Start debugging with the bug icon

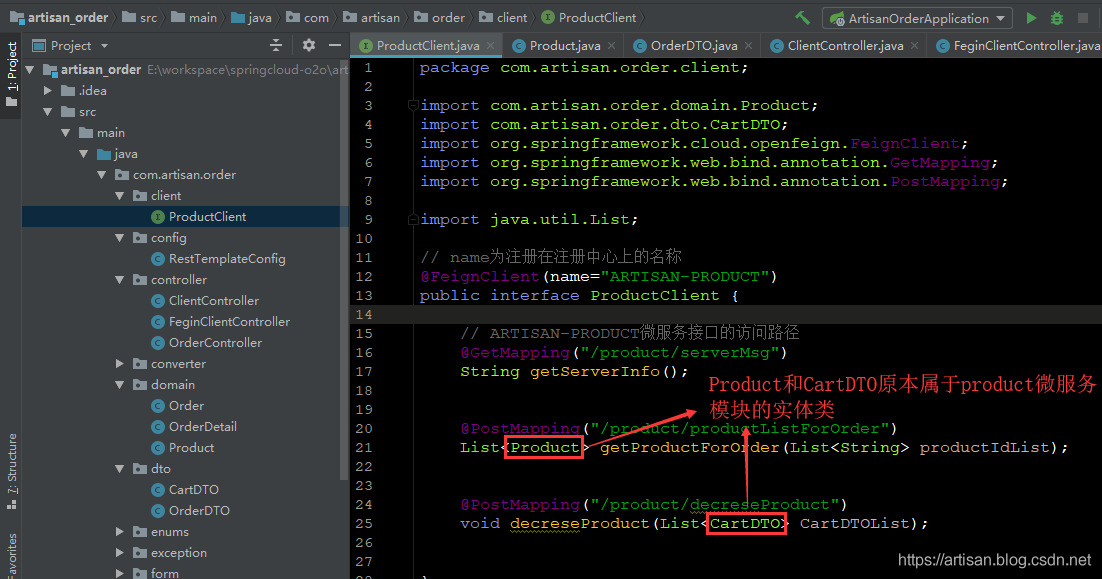1057,18
